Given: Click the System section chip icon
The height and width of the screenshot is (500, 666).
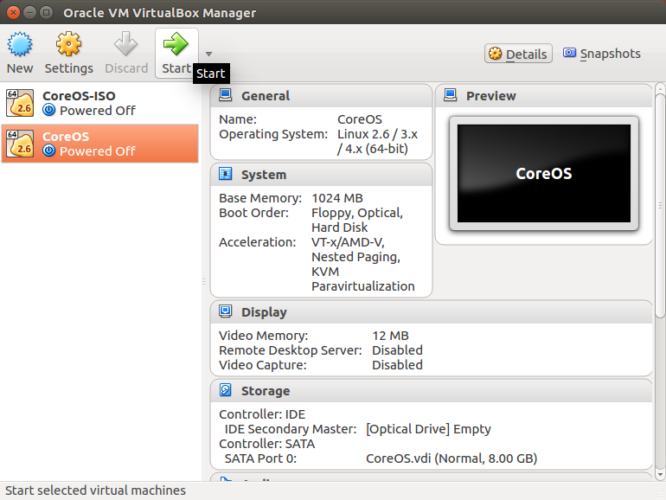Looking at the screenshot, I should click(226, 174).
